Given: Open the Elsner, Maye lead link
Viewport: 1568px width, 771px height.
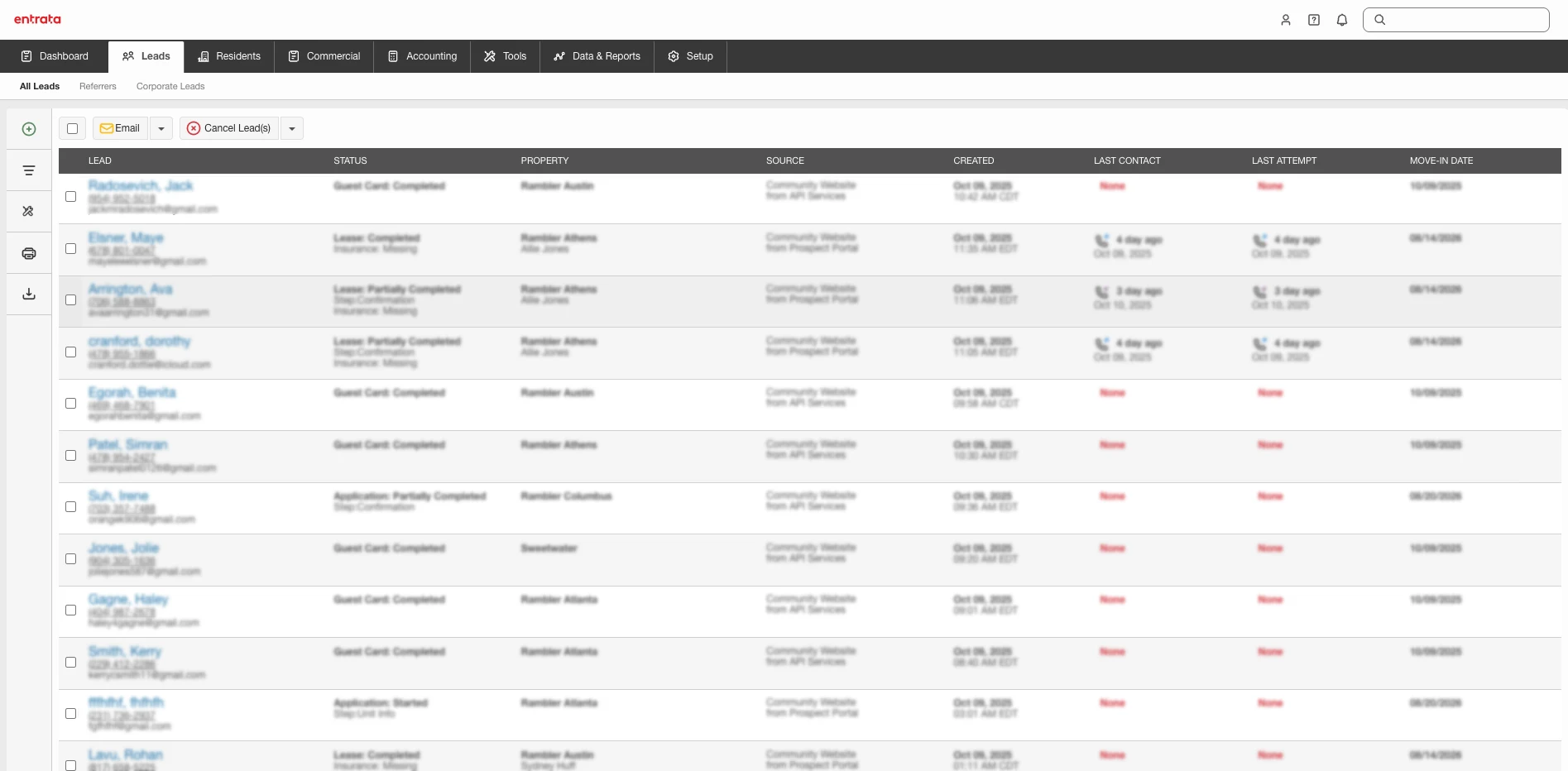Looking at the screenshot, I should (126, 237).
